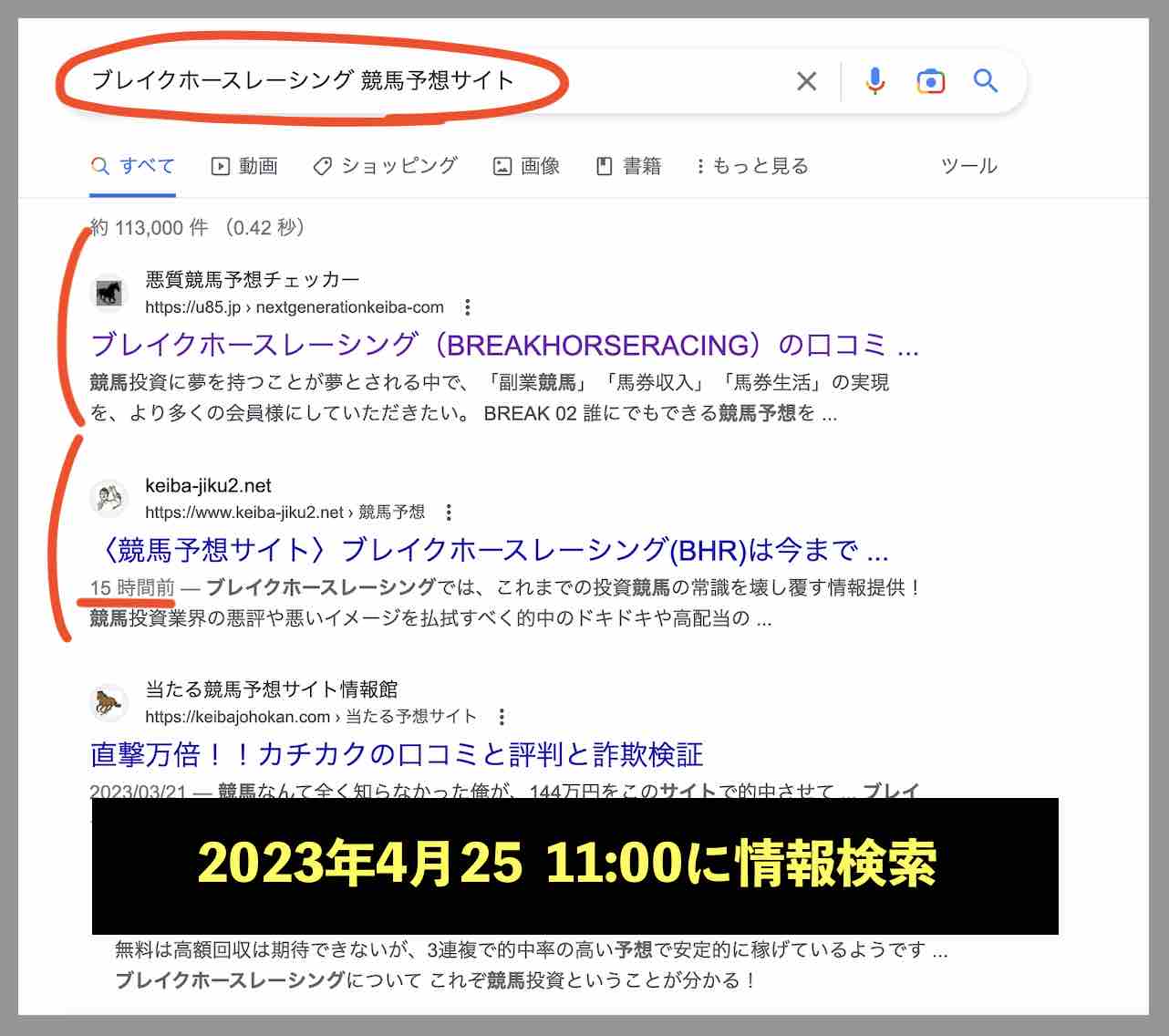Click the X to clear the search query
1169x1036 pixels.
click(x=806, y=81)
